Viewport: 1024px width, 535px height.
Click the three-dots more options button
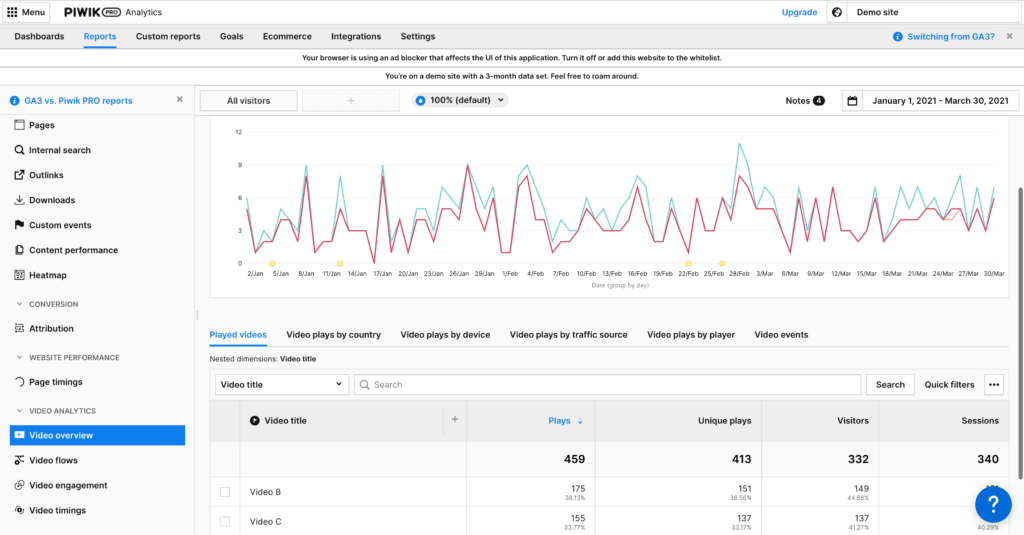pyautogui.click(x=993, y=384)
